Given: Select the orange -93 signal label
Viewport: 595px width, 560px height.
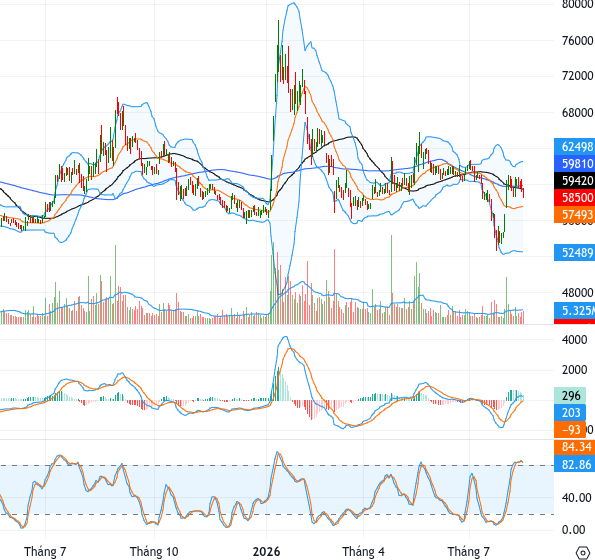Looking at the screenshot, I should tap(570, 429).
